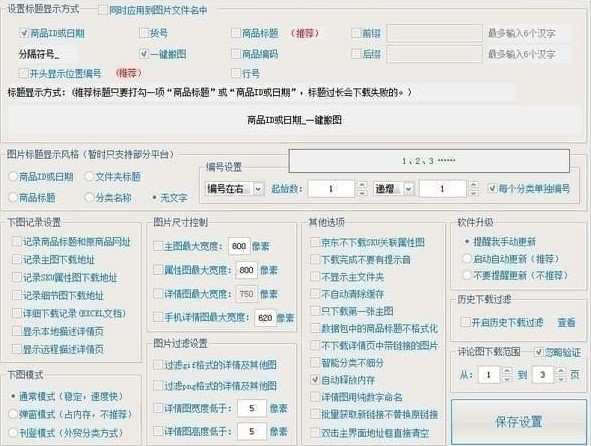Increase the 起始数 value with up arrow
This screenshot has height=446, width=591.
(361, 185)
